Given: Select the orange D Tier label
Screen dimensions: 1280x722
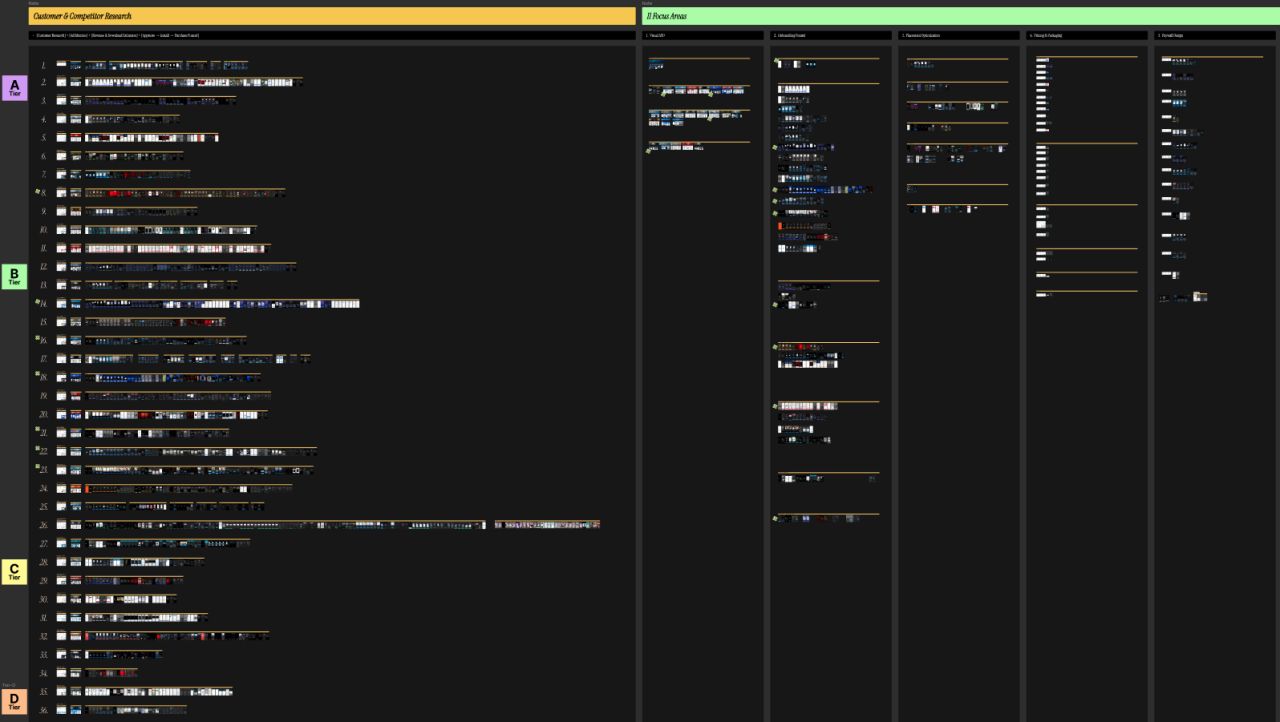Looking at the screenshot, I should pos(14,702).
